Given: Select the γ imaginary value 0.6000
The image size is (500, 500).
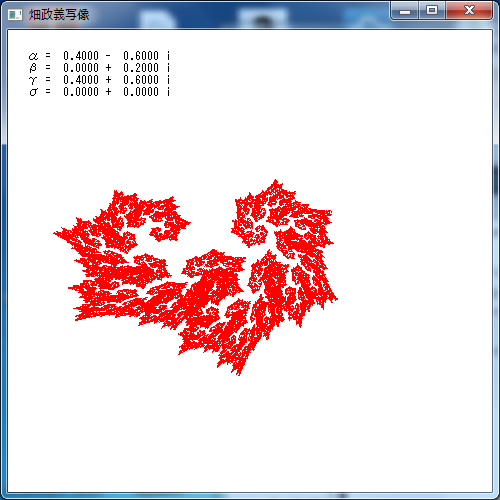Looking at the screenshot, I should [x=141, y=80].
